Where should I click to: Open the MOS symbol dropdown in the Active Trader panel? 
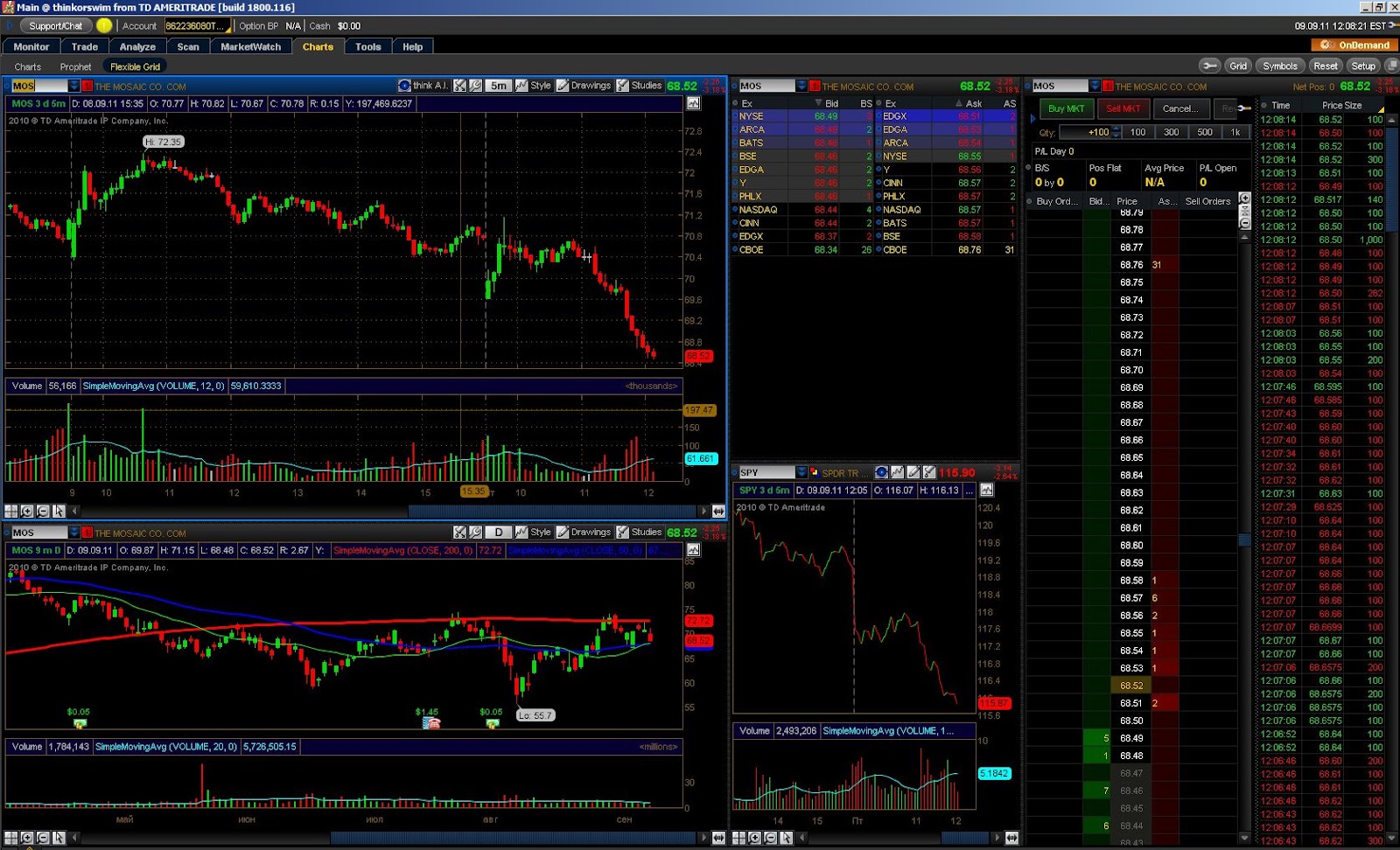1094,86
